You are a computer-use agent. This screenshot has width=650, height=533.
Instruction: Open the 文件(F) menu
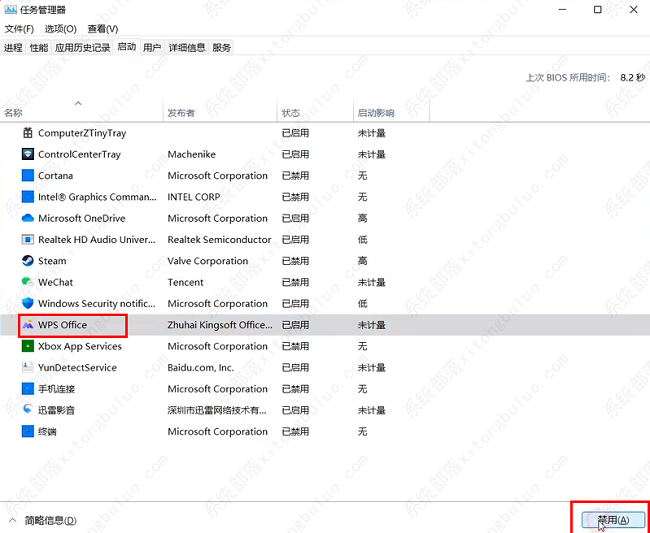[x=19, y=29]
